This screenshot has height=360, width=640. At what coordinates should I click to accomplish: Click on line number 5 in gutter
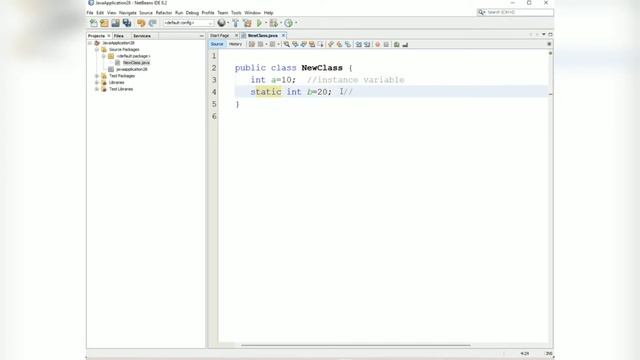214,104
